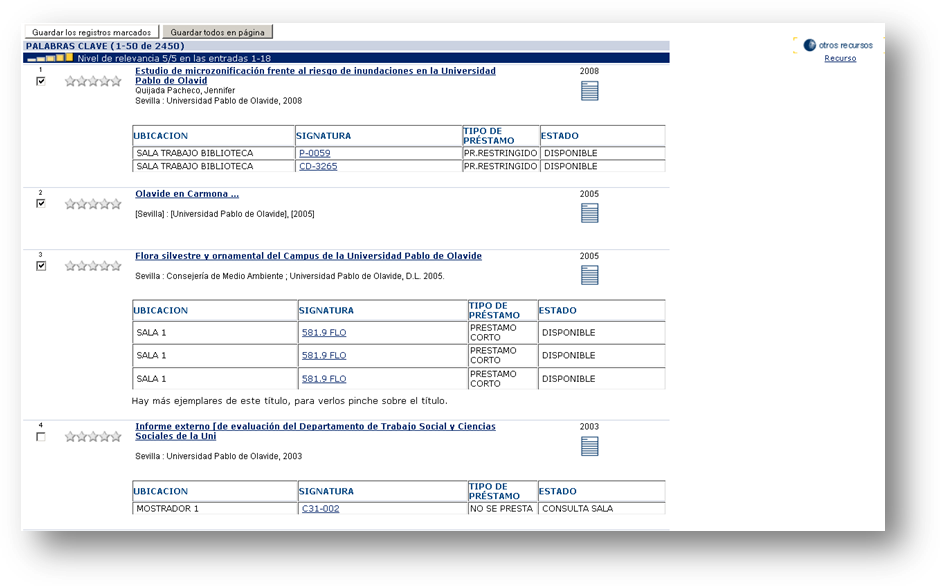The image size is (940, 586).
Task: Rate Informe externo using its star icons
Action: pyautogui.click(x=93, y=437)
